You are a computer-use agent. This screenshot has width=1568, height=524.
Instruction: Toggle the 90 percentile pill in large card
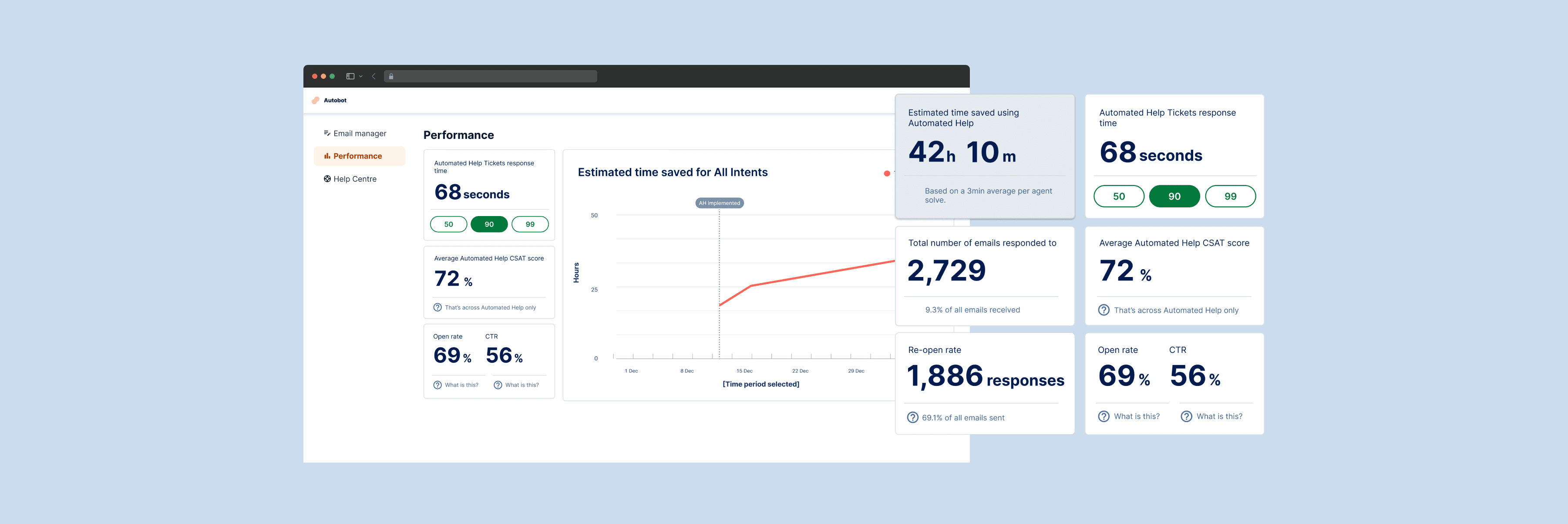[1174, 196]
